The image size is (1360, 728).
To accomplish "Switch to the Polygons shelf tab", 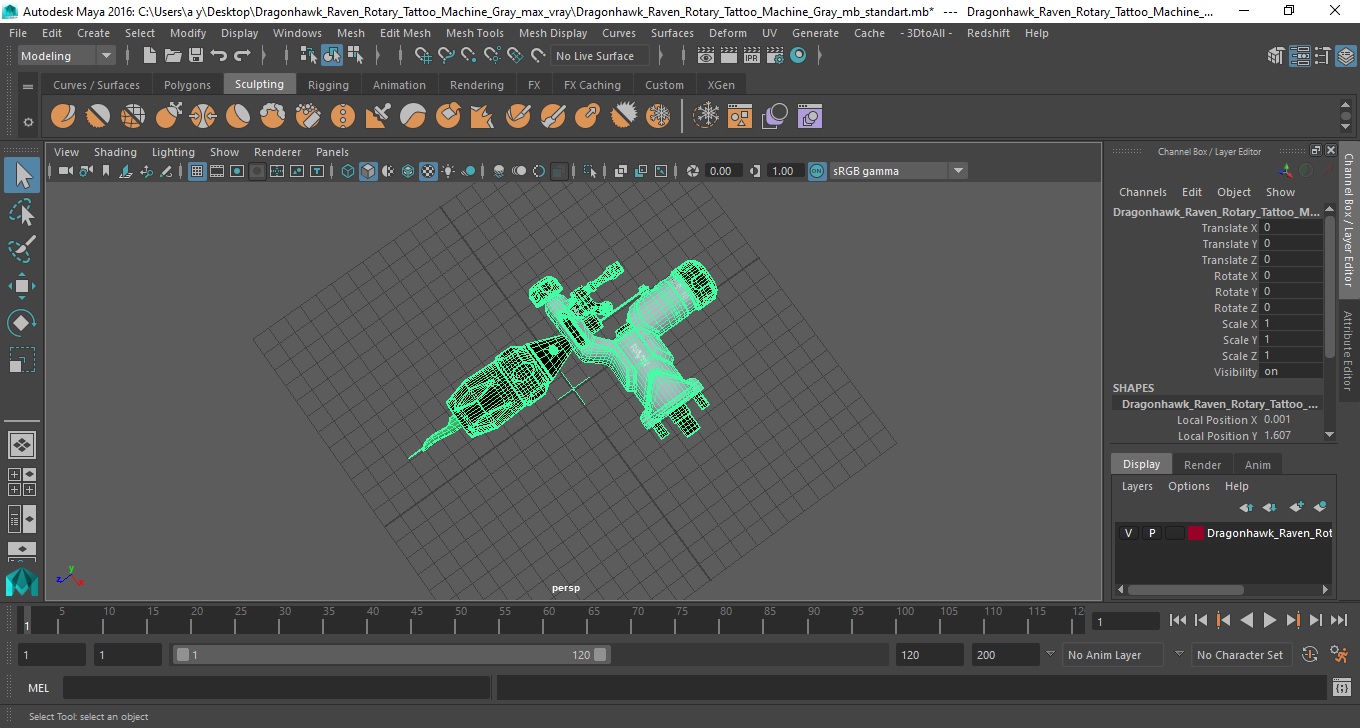I will pyautogui.click(x=187, y=85).
